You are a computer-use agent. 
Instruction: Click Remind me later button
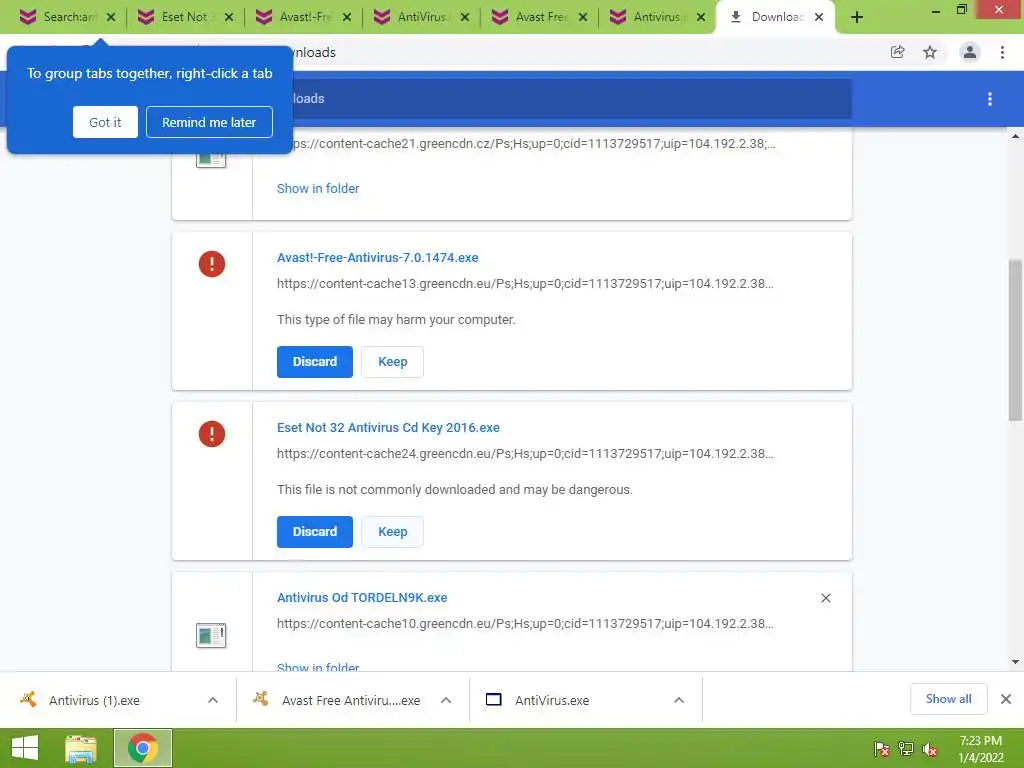click(x=209, y=122)
